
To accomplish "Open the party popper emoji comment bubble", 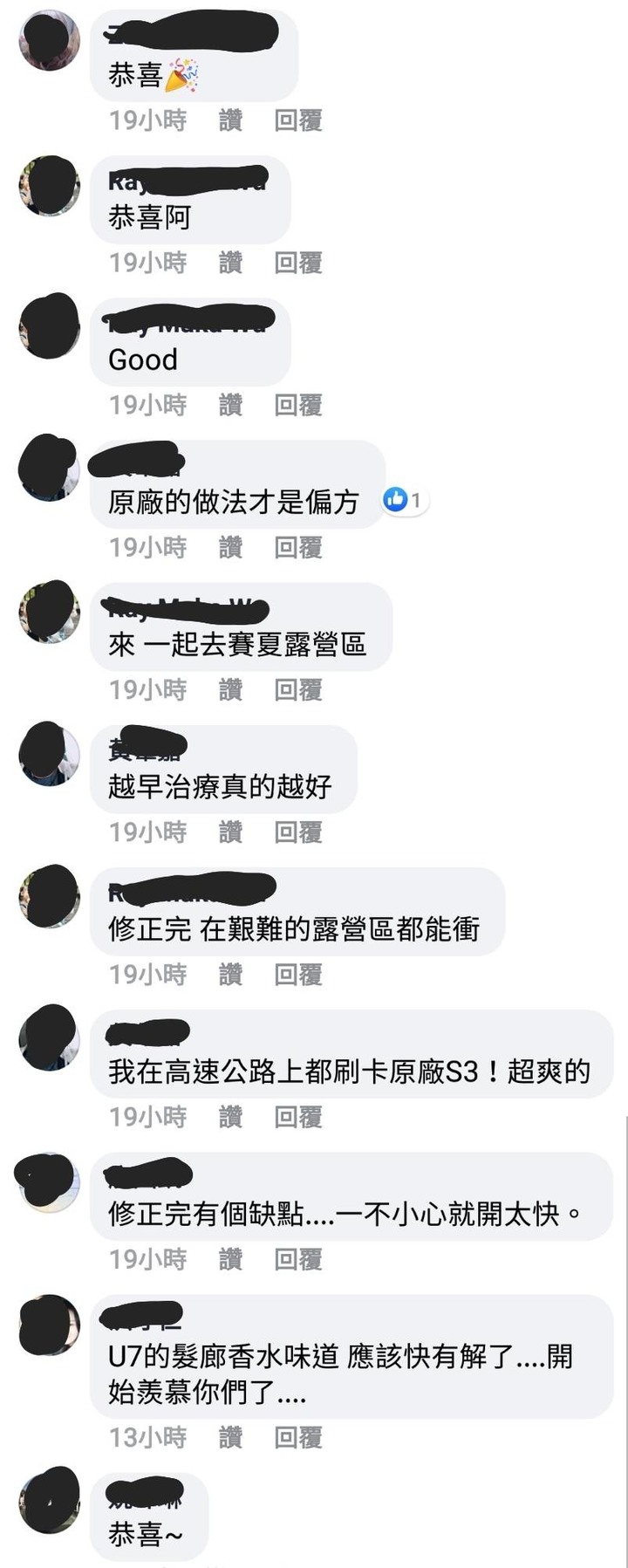I will tap(194, 56).
